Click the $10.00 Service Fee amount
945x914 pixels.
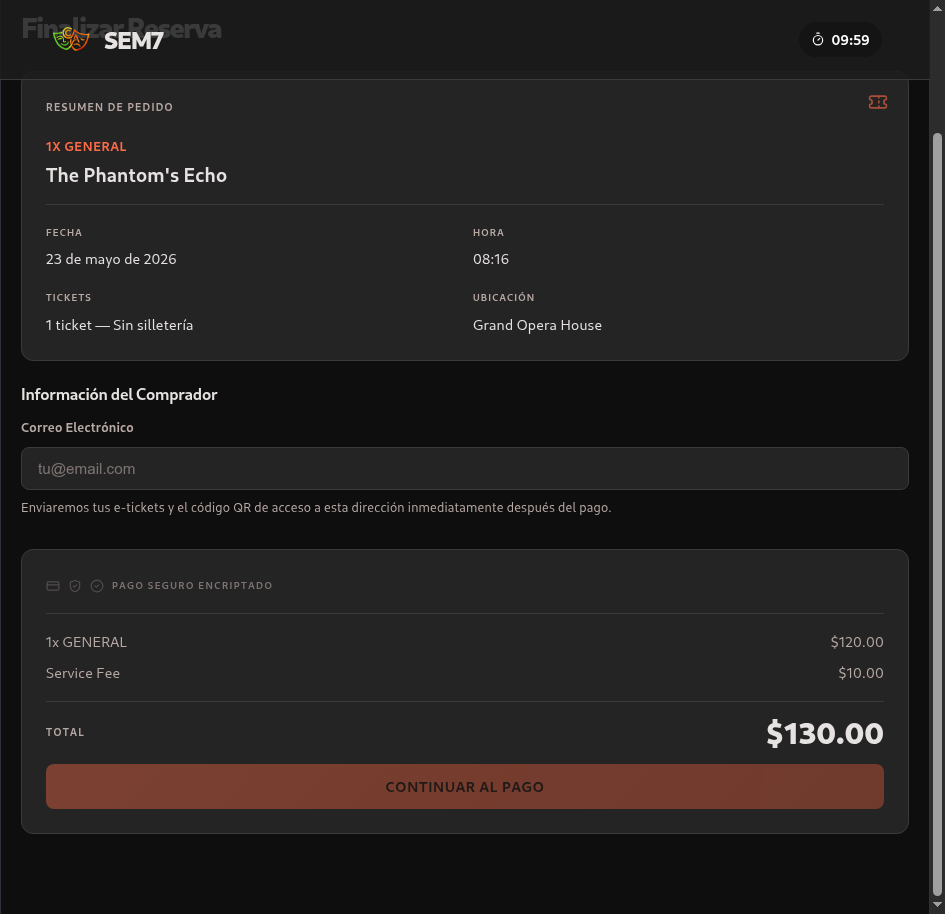tap(860, 673)
